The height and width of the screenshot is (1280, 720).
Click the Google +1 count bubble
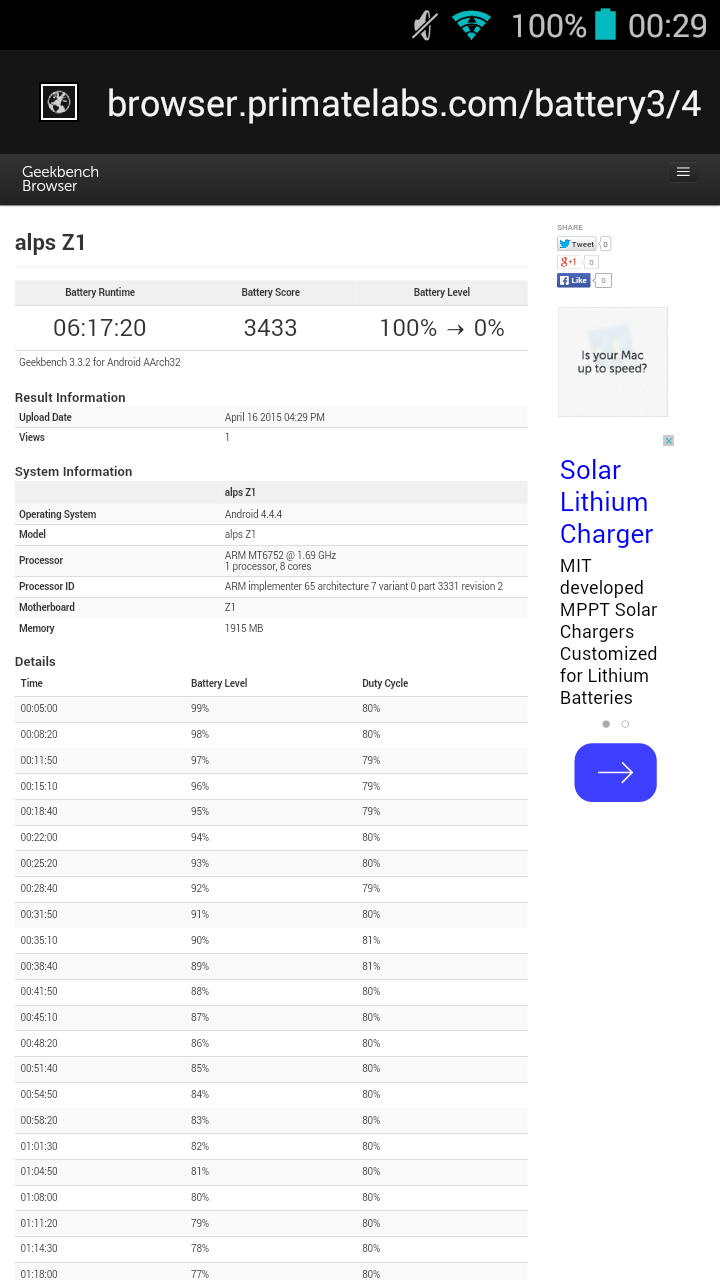click(591, 262)
